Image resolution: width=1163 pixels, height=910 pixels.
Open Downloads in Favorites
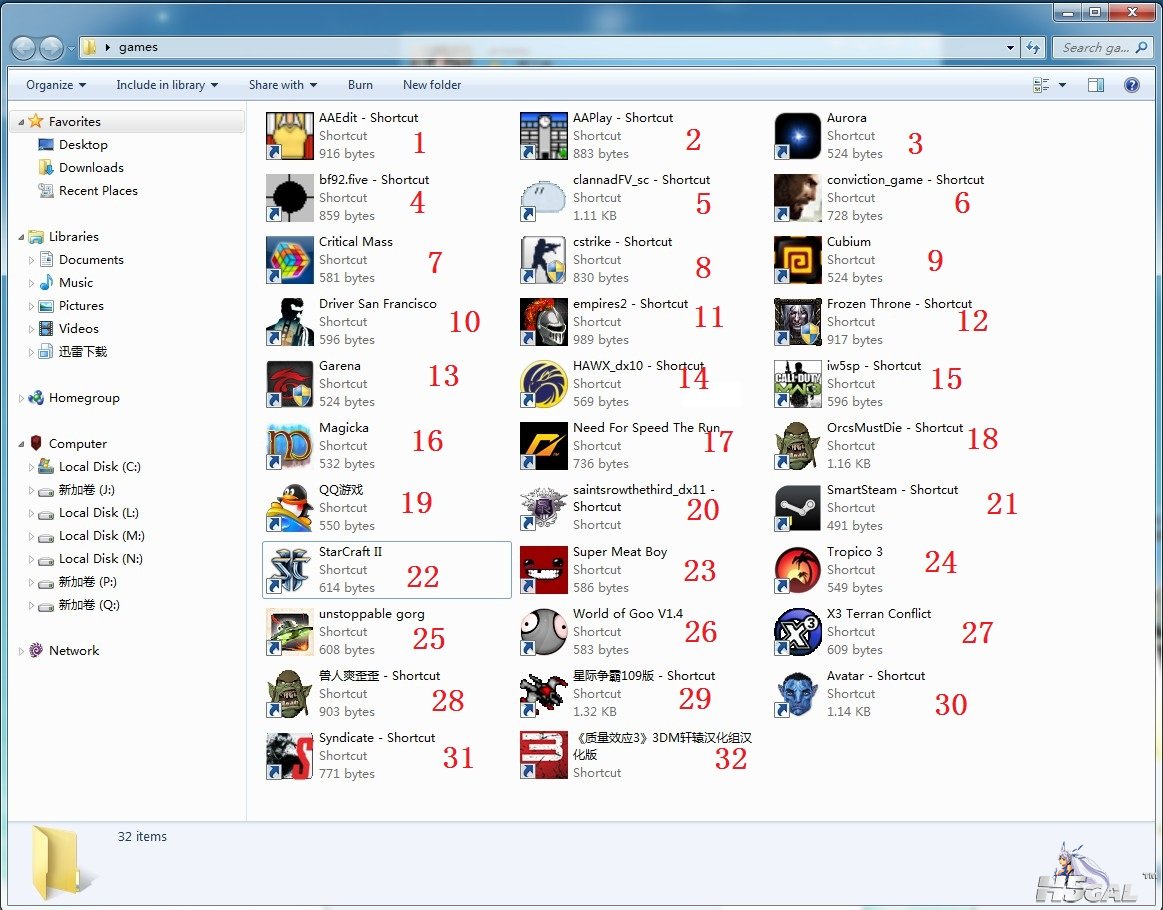point(91,168)
